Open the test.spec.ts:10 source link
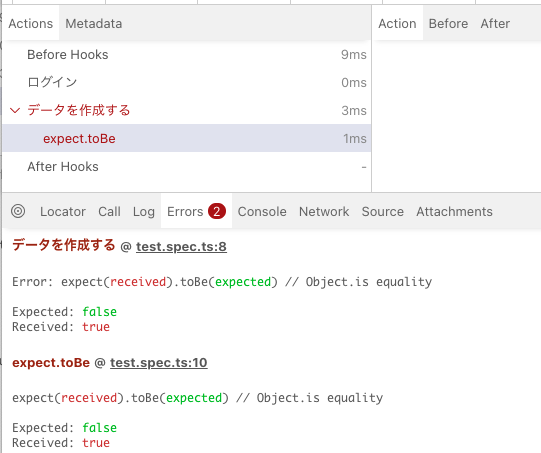Image resolution: width=541 pixels, height=453 pixels. coord(159,363)
